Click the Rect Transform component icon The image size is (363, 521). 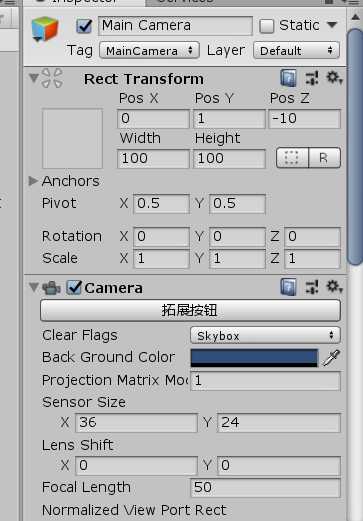52,78
